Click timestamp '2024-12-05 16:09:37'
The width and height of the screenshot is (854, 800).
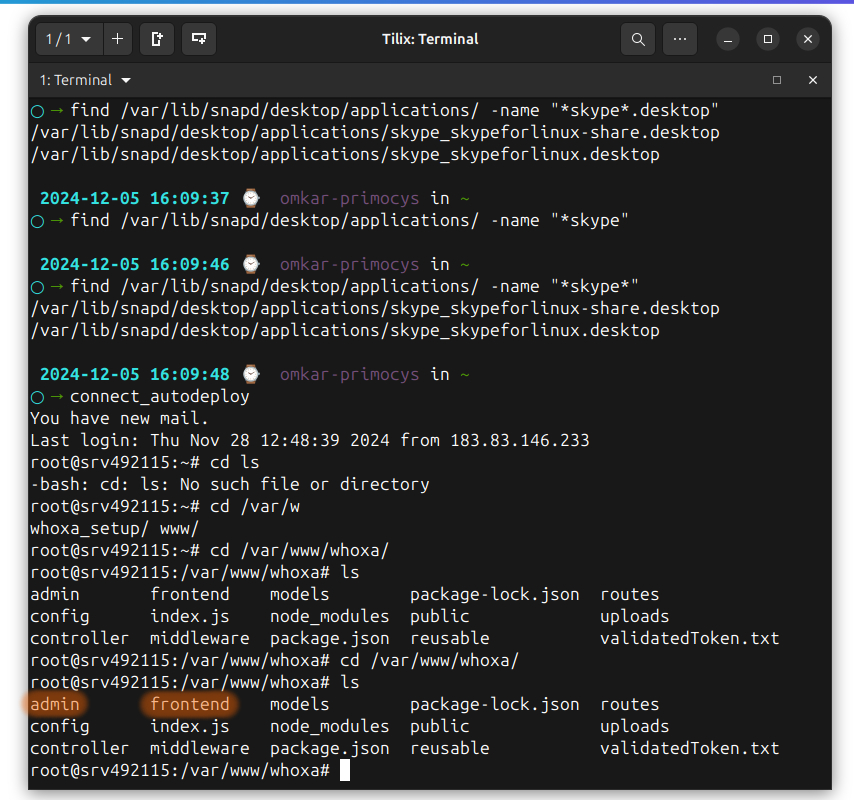click(135, 198)
